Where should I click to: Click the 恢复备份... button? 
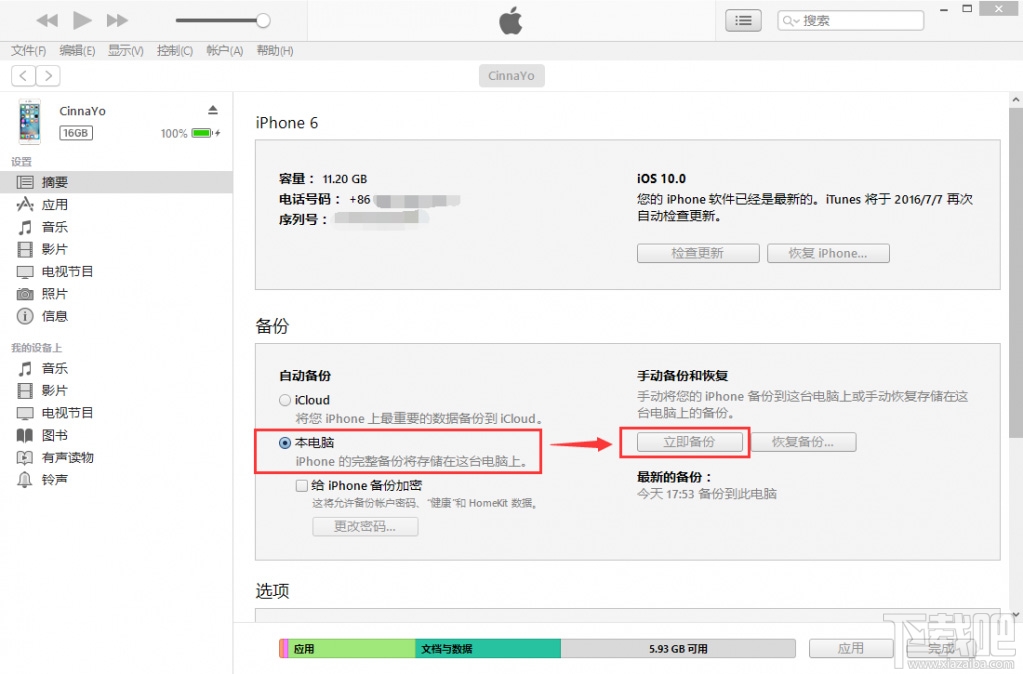[803, 442]
